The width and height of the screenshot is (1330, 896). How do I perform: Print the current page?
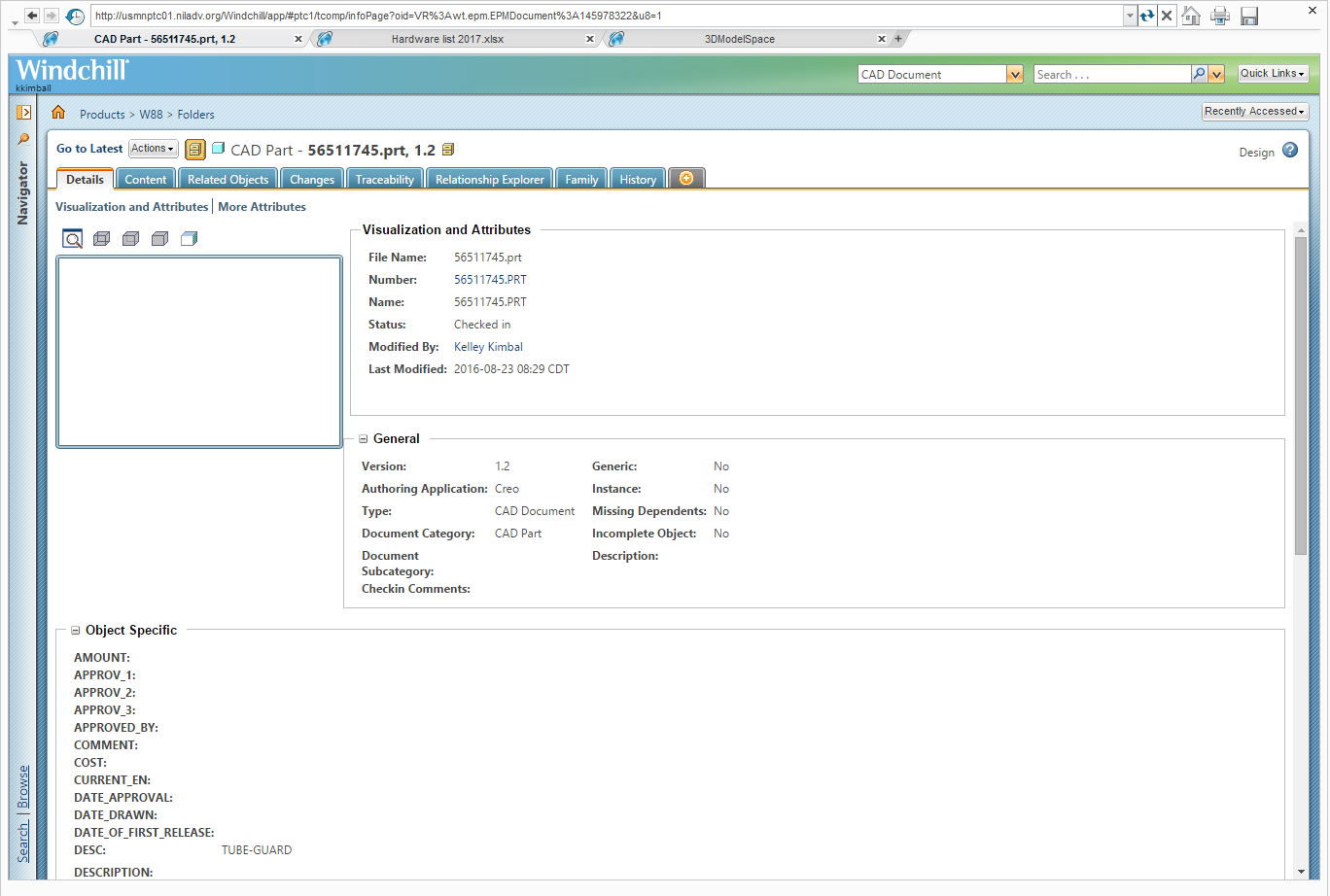coord(1220,16)
